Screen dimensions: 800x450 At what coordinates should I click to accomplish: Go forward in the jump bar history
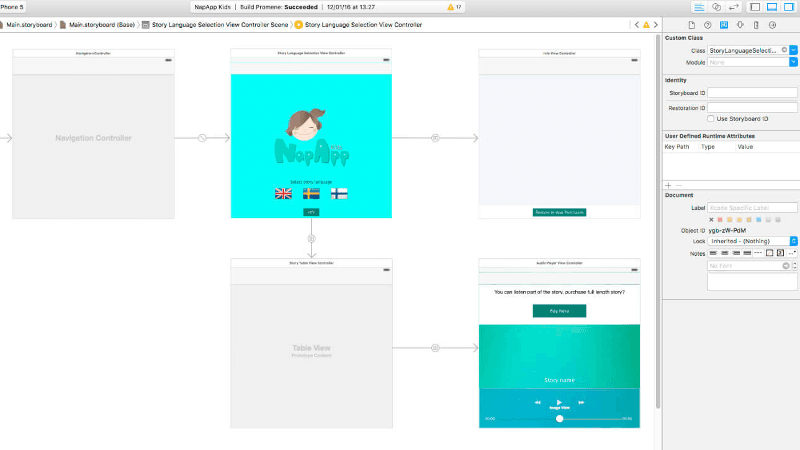tap(656, 24)
